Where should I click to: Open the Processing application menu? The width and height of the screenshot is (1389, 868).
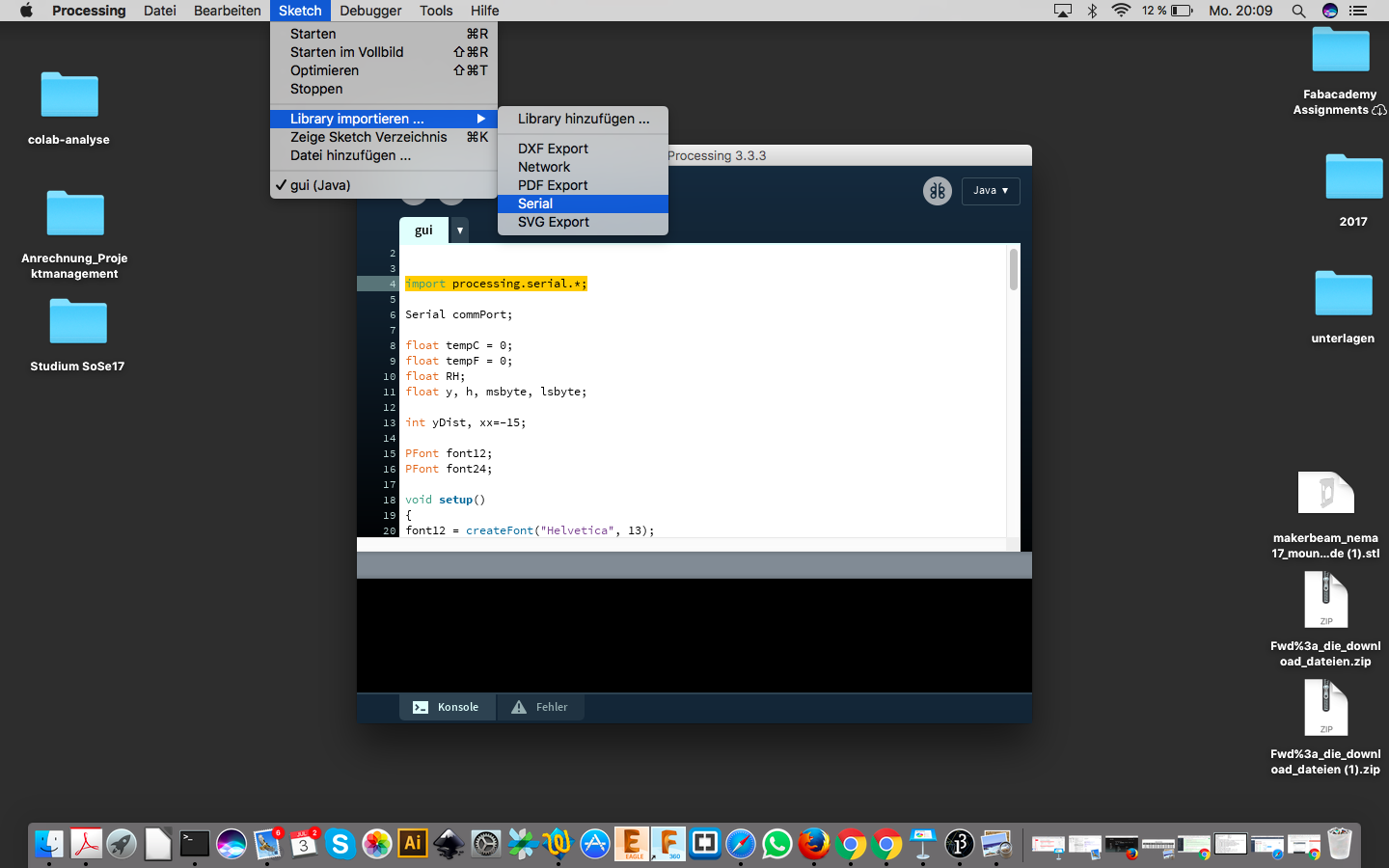coord(89,11)
